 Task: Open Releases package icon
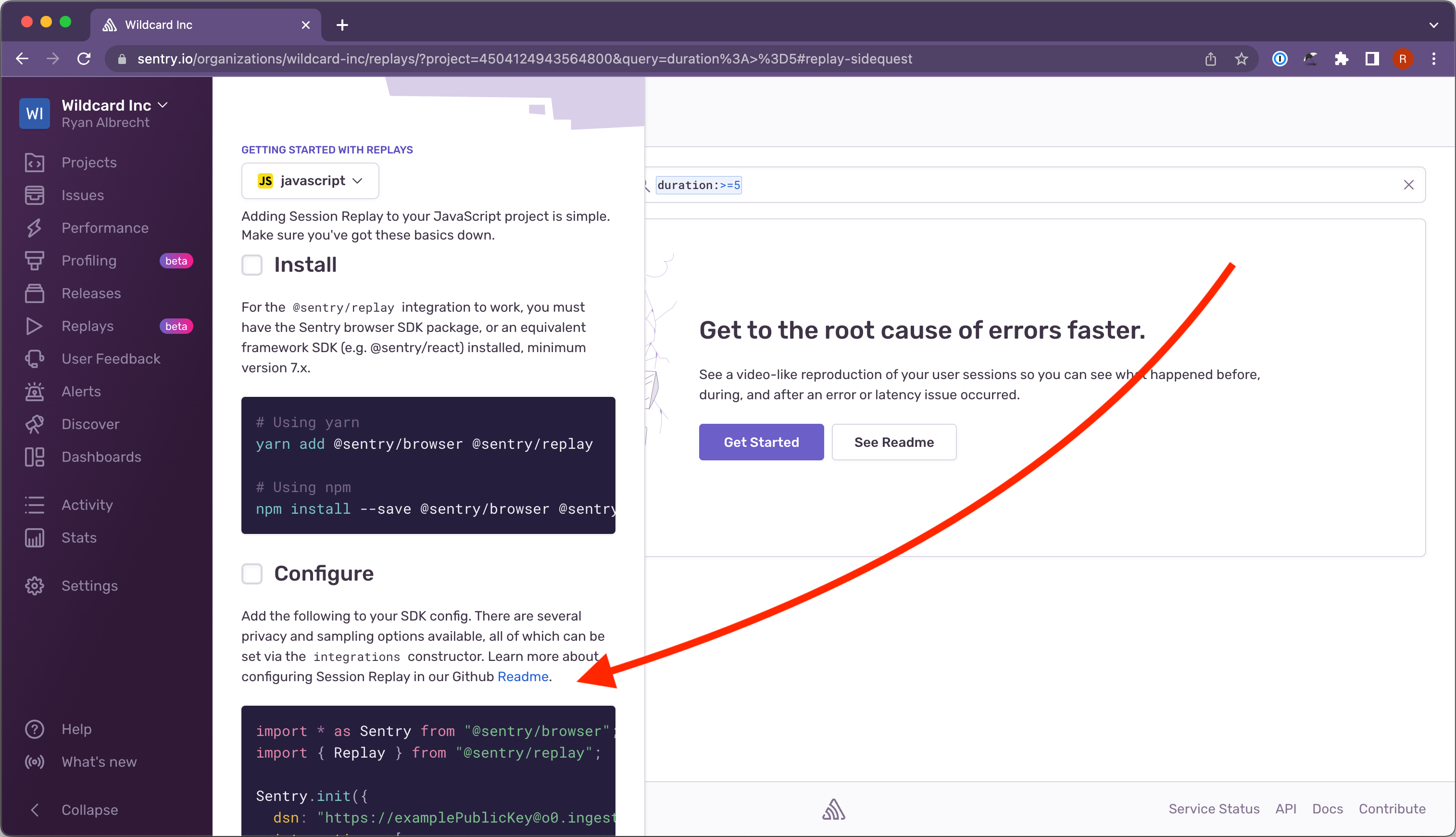[34, 294]
